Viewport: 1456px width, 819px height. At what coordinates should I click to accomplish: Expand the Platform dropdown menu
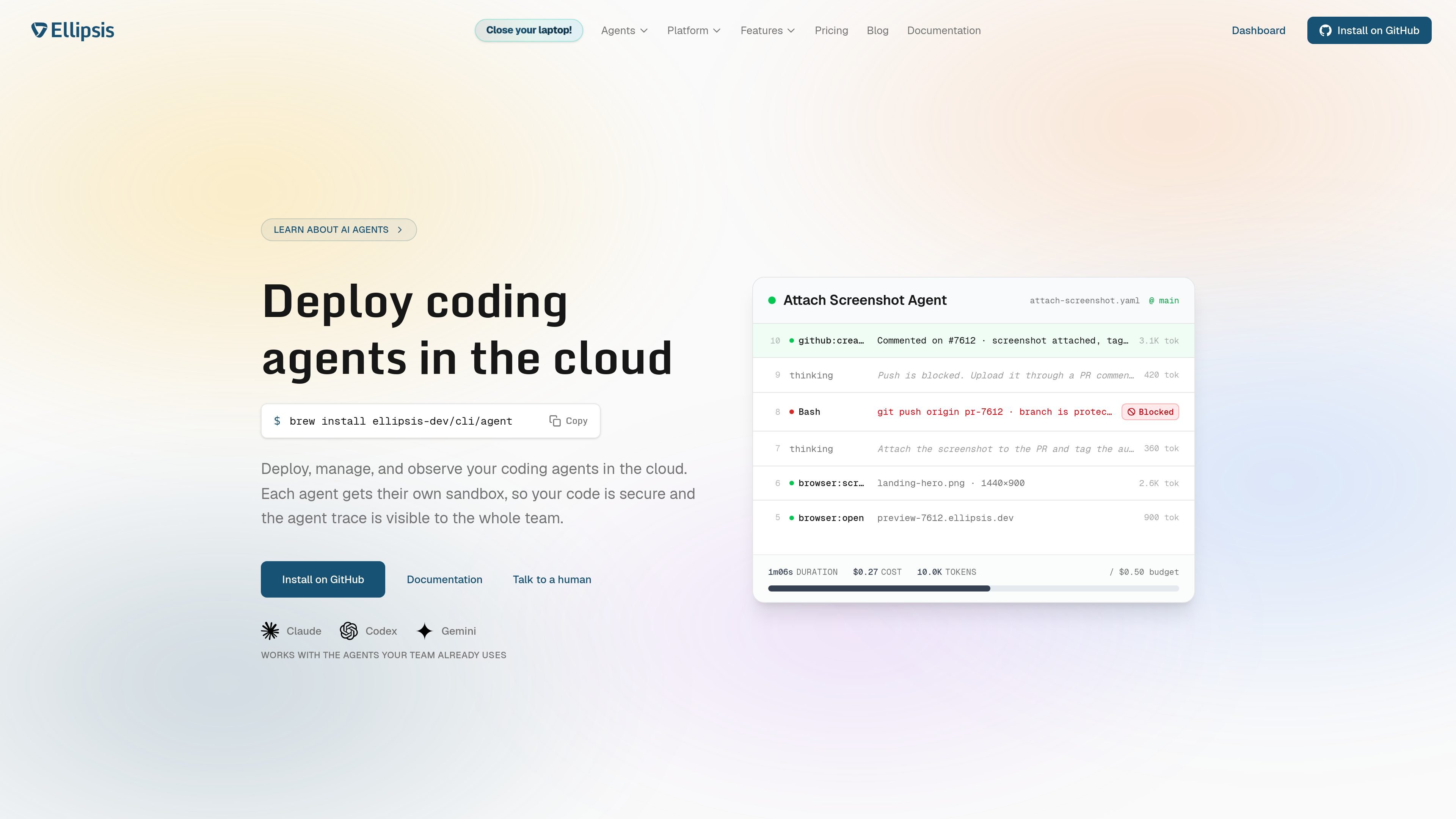click(693, 30)
